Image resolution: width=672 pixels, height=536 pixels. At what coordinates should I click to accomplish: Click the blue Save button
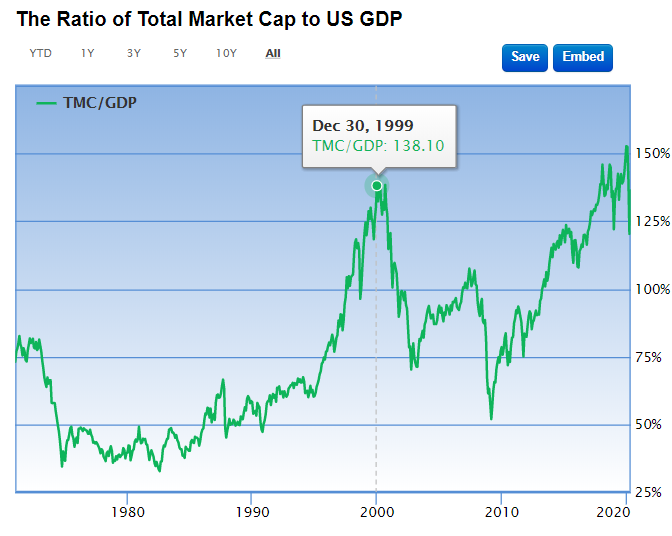click(525, 57)
